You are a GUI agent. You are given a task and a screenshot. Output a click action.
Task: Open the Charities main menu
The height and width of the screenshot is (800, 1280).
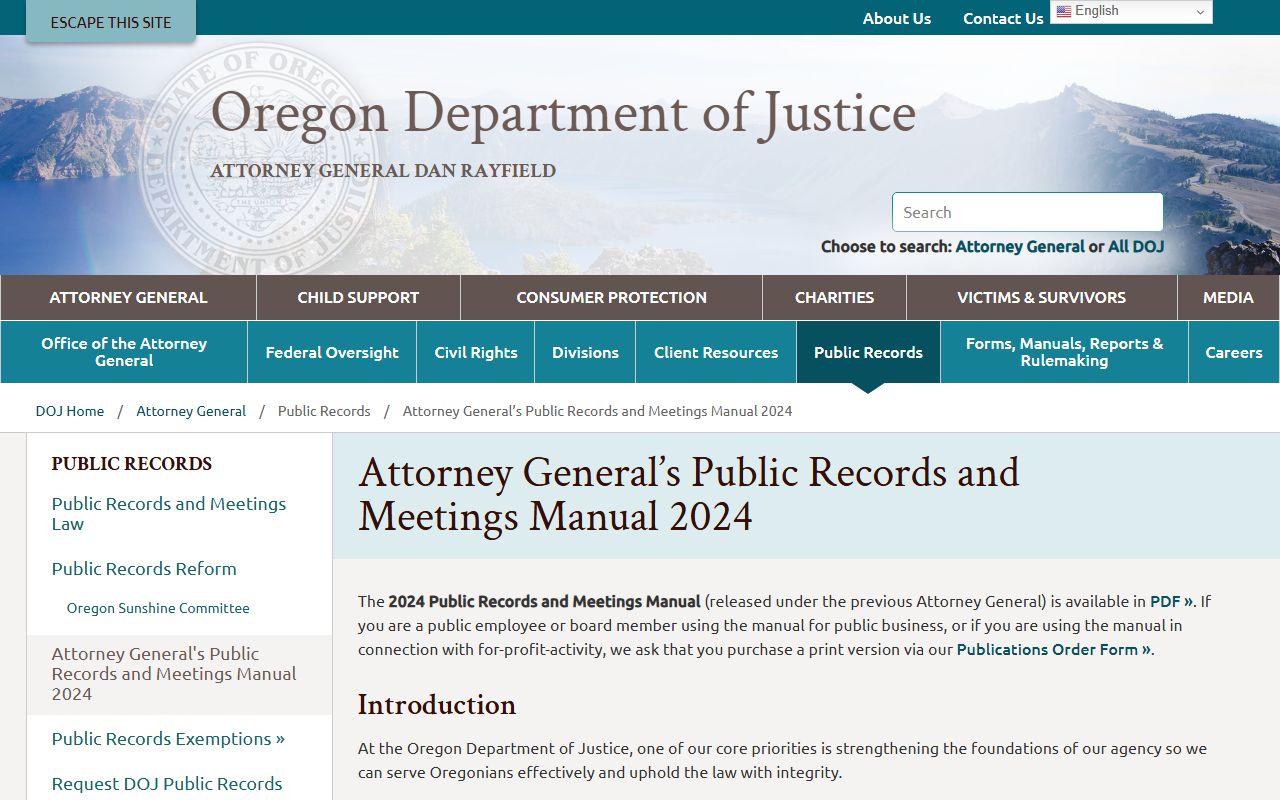click(x=834, y=297)
